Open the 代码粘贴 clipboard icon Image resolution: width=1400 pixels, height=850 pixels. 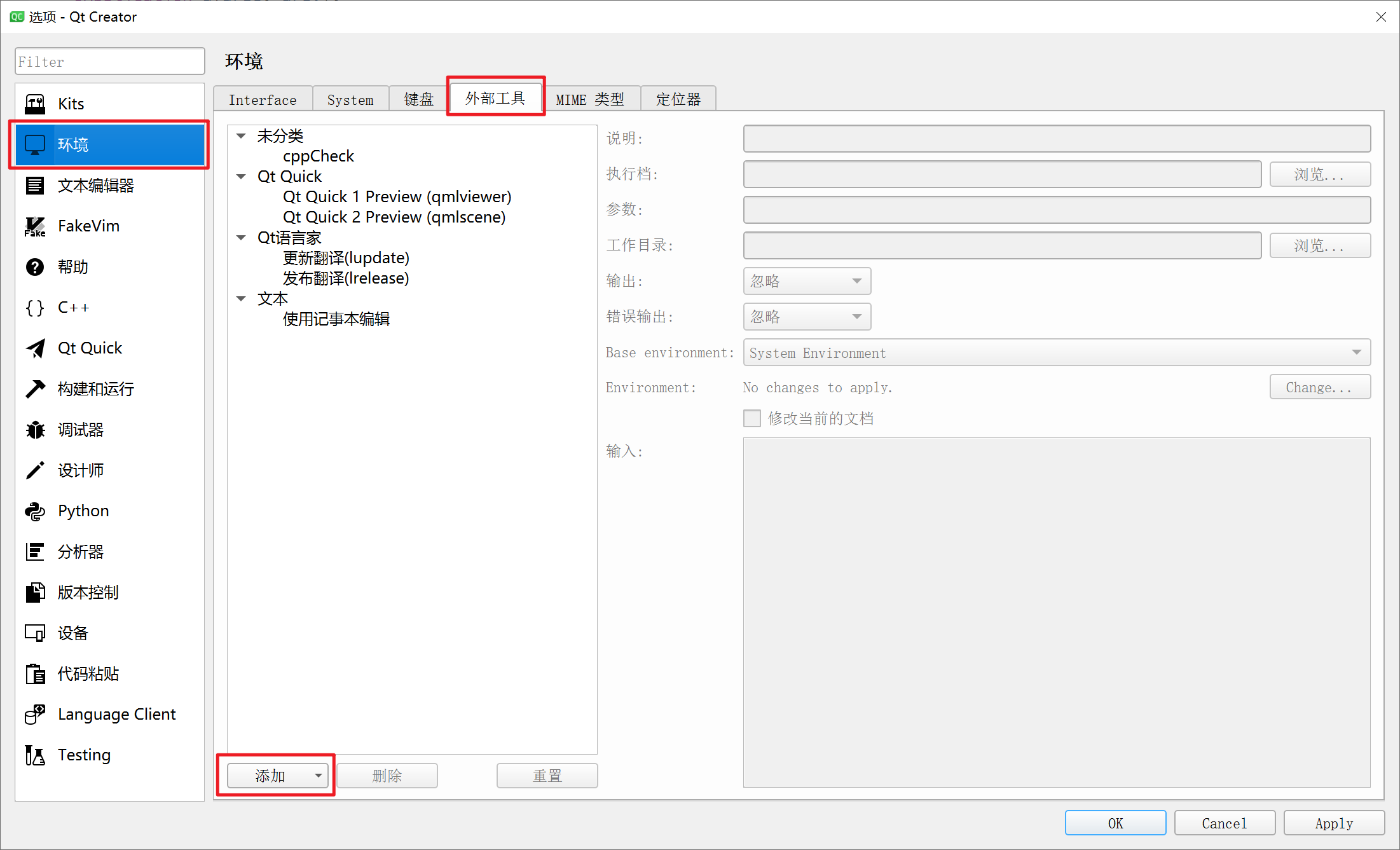tap(35, 674)
